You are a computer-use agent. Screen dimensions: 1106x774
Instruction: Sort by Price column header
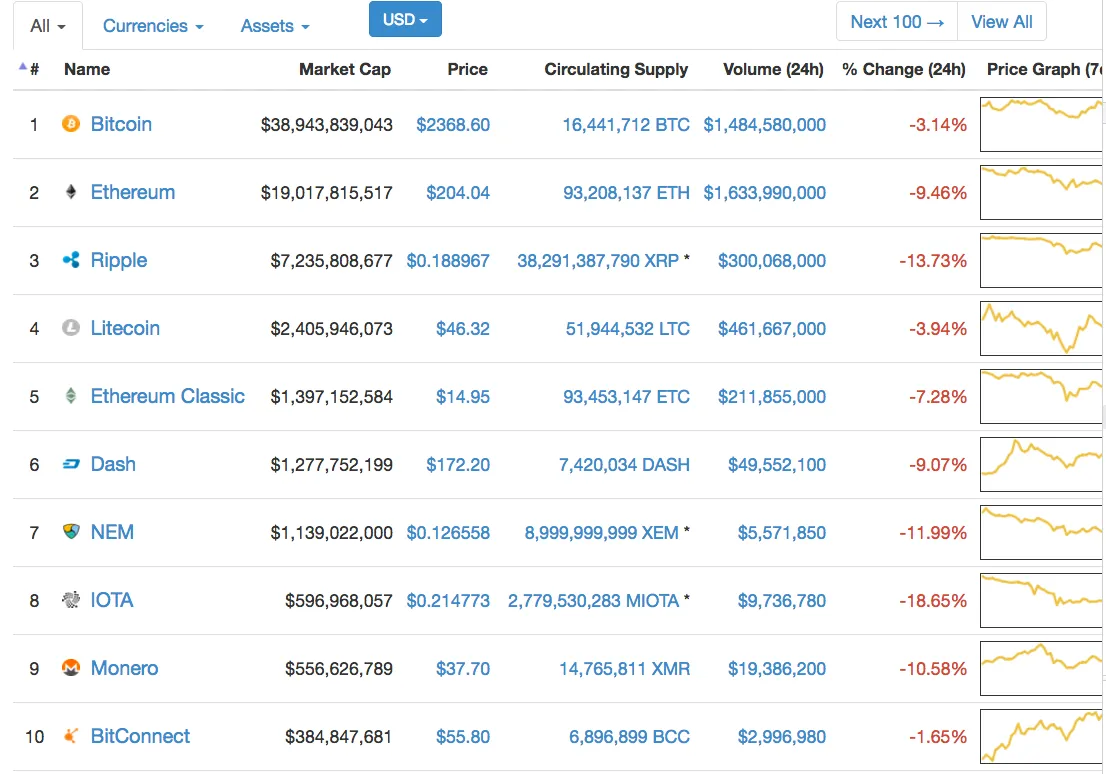(468, 69)
